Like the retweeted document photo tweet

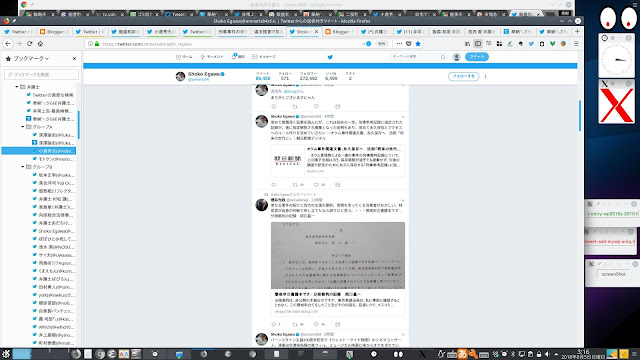click(316, 324)
